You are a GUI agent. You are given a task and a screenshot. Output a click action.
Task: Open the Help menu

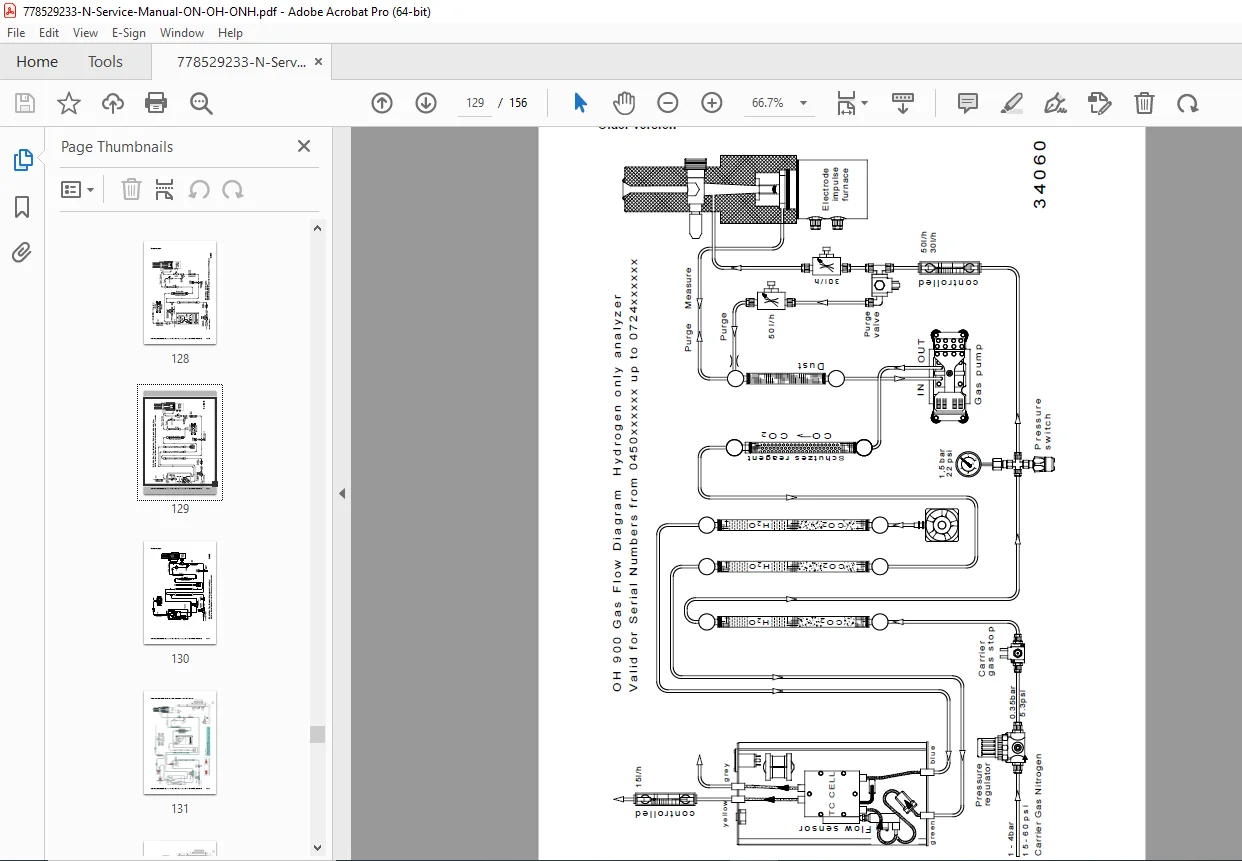230,33
